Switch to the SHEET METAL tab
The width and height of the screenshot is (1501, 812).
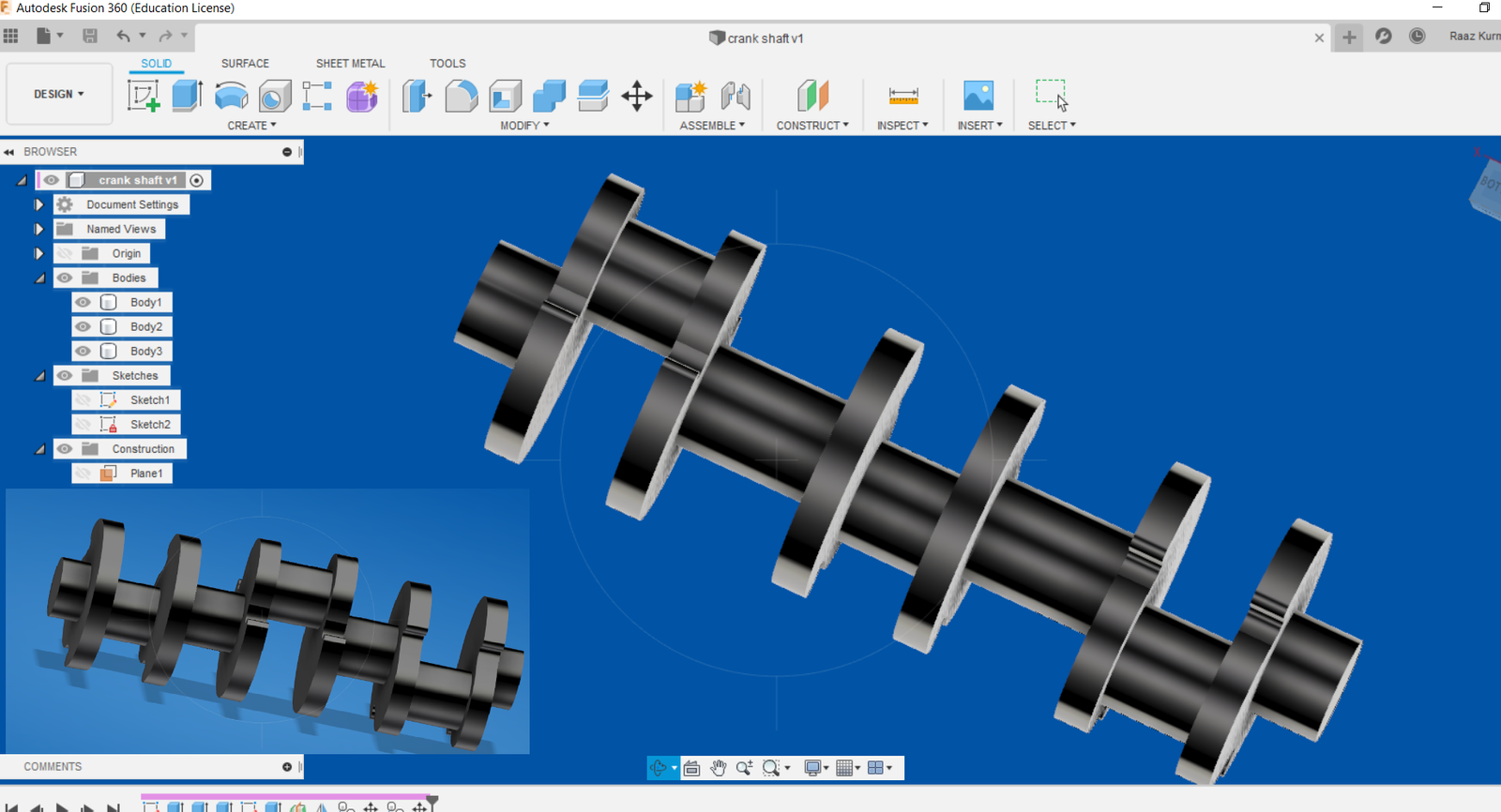(351, 64)
